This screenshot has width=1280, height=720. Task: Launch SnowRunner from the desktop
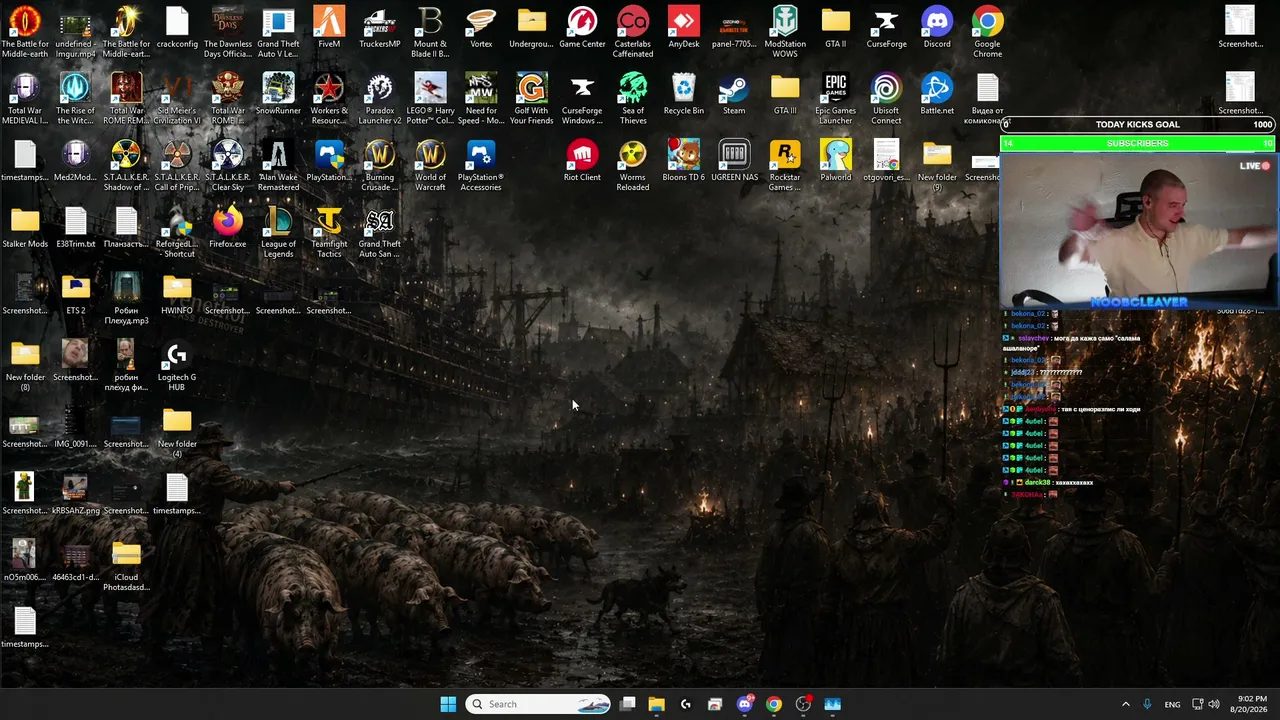pyautogui.click(x=278, y=94)
